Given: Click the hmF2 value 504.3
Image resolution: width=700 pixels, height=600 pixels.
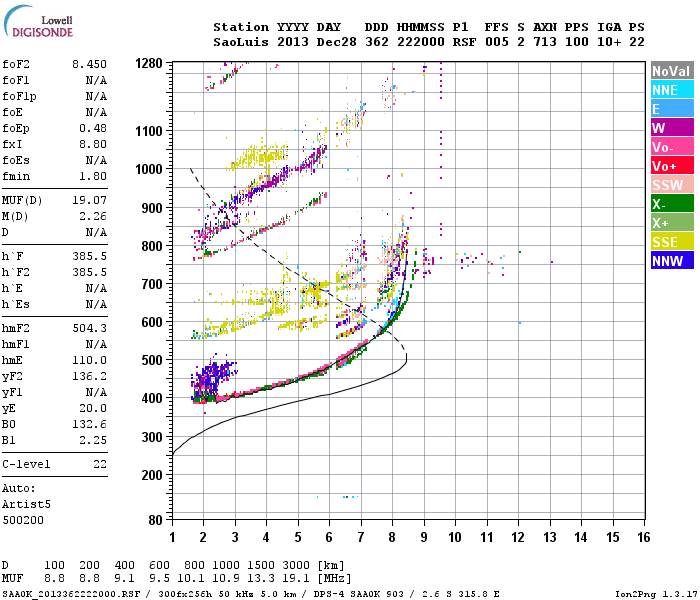Looking at the screenshot, I should 89,329.
